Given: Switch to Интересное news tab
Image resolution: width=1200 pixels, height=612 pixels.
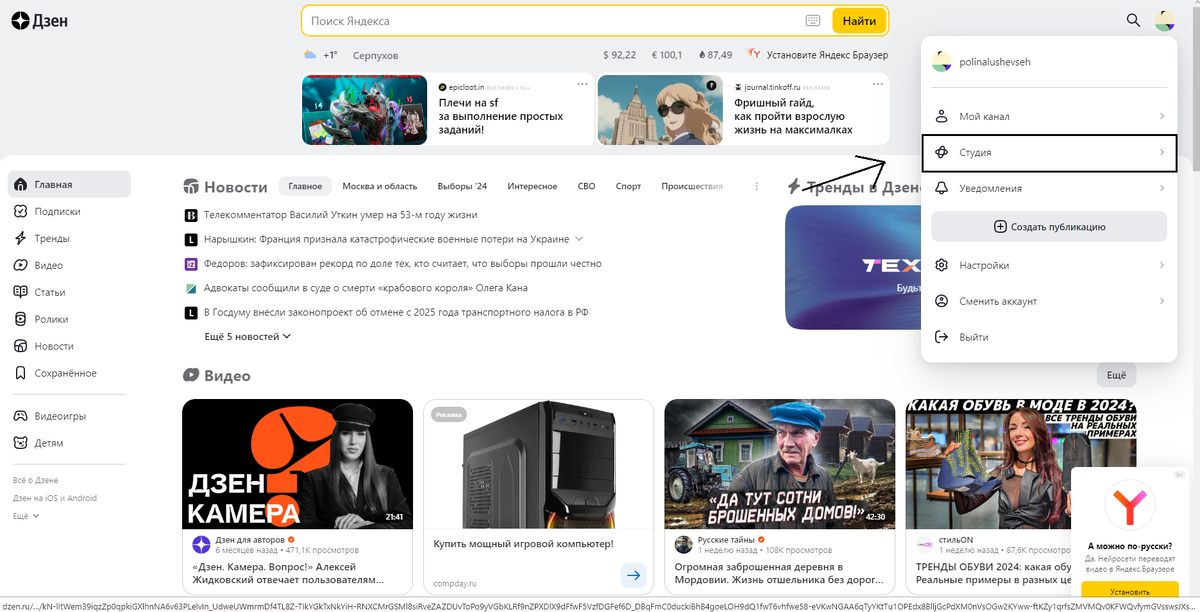Looking at the screenshot, I should pyautogui.click(x=532, y=186).
